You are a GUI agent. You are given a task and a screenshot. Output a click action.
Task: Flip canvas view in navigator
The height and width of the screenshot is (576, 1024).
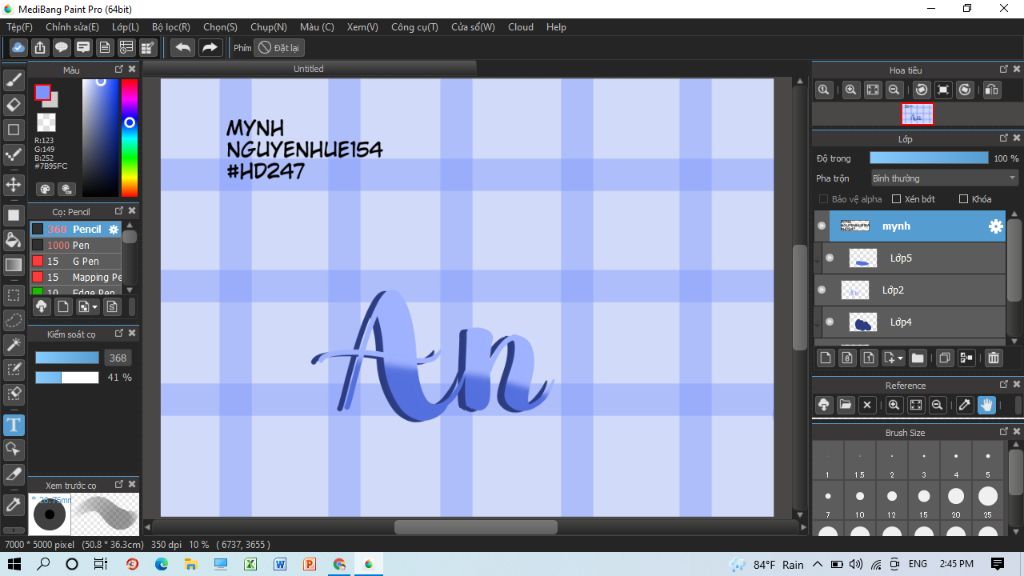[x=992, y=90]
